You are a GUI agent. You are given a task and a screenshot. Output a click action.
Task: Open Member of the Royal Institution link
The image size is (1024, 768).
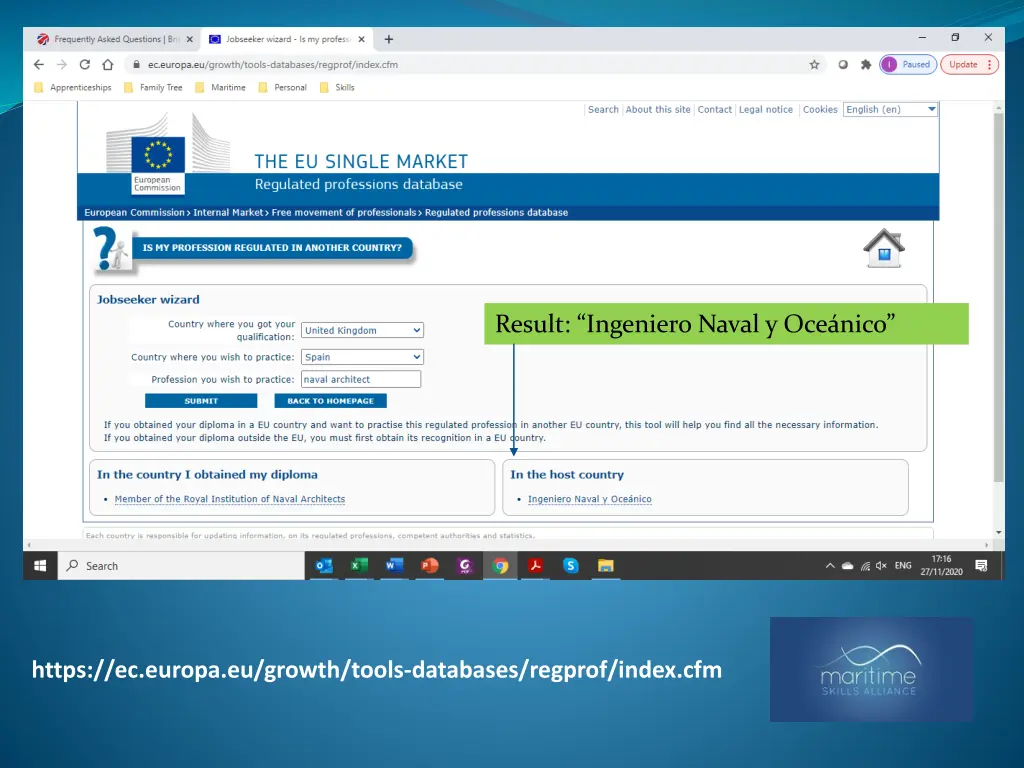230,499
